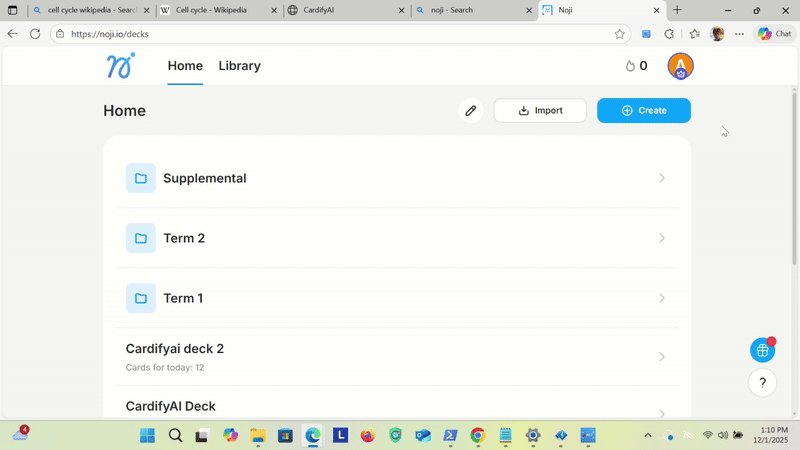Image resolution: width=800 pixels, height=450 pixels.
Task: Switch to noji - Search tab
Action: click(473, 10)
